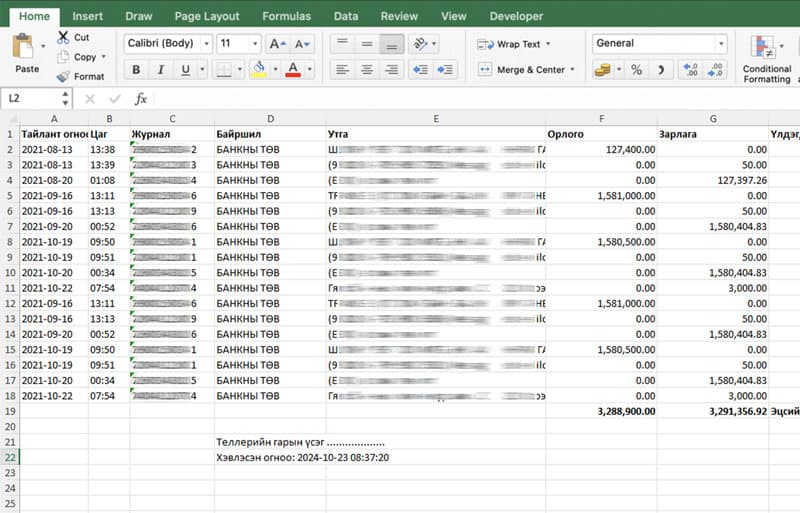Open the Calibri (Body) font dropdown
The height and width of the screenshot is (513, 800).
[x=206, y=44]
